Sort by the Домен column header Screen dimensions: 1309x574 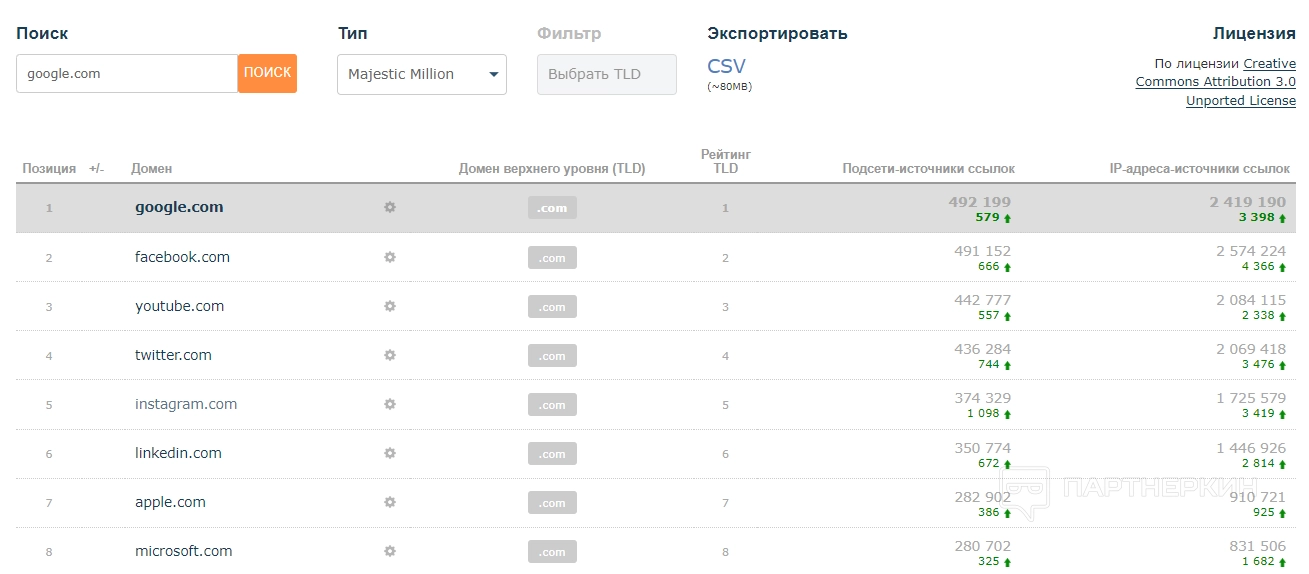(x=152, y=169)
